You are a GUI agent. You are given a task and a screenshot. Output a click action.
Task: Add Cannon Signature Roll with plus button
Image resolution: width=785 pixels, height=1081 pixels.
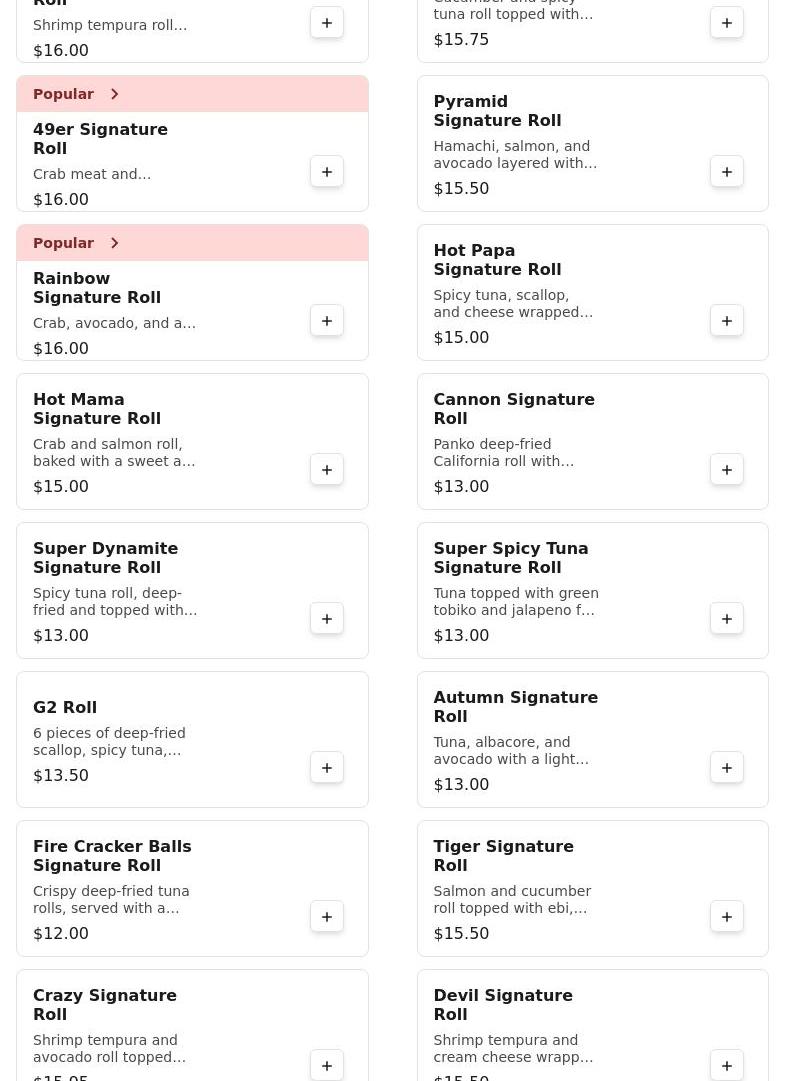727,470
